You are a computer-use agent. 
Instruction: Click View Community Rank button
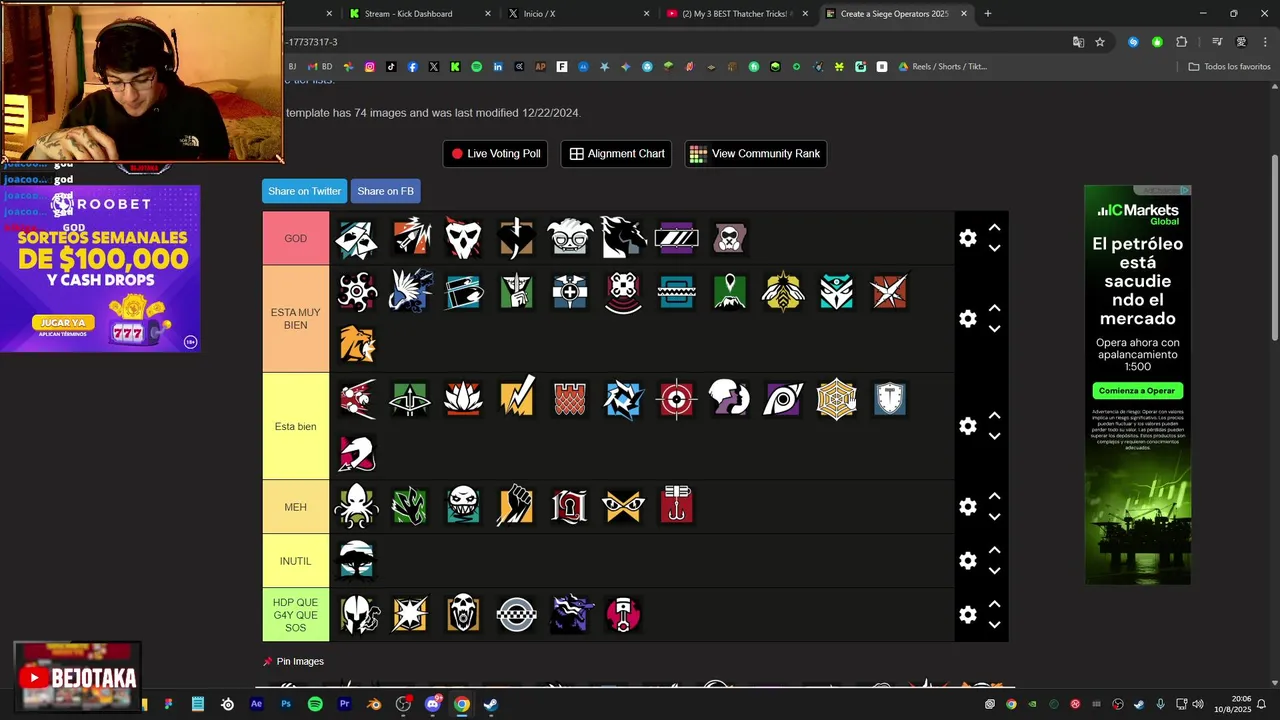click(755, 154)
